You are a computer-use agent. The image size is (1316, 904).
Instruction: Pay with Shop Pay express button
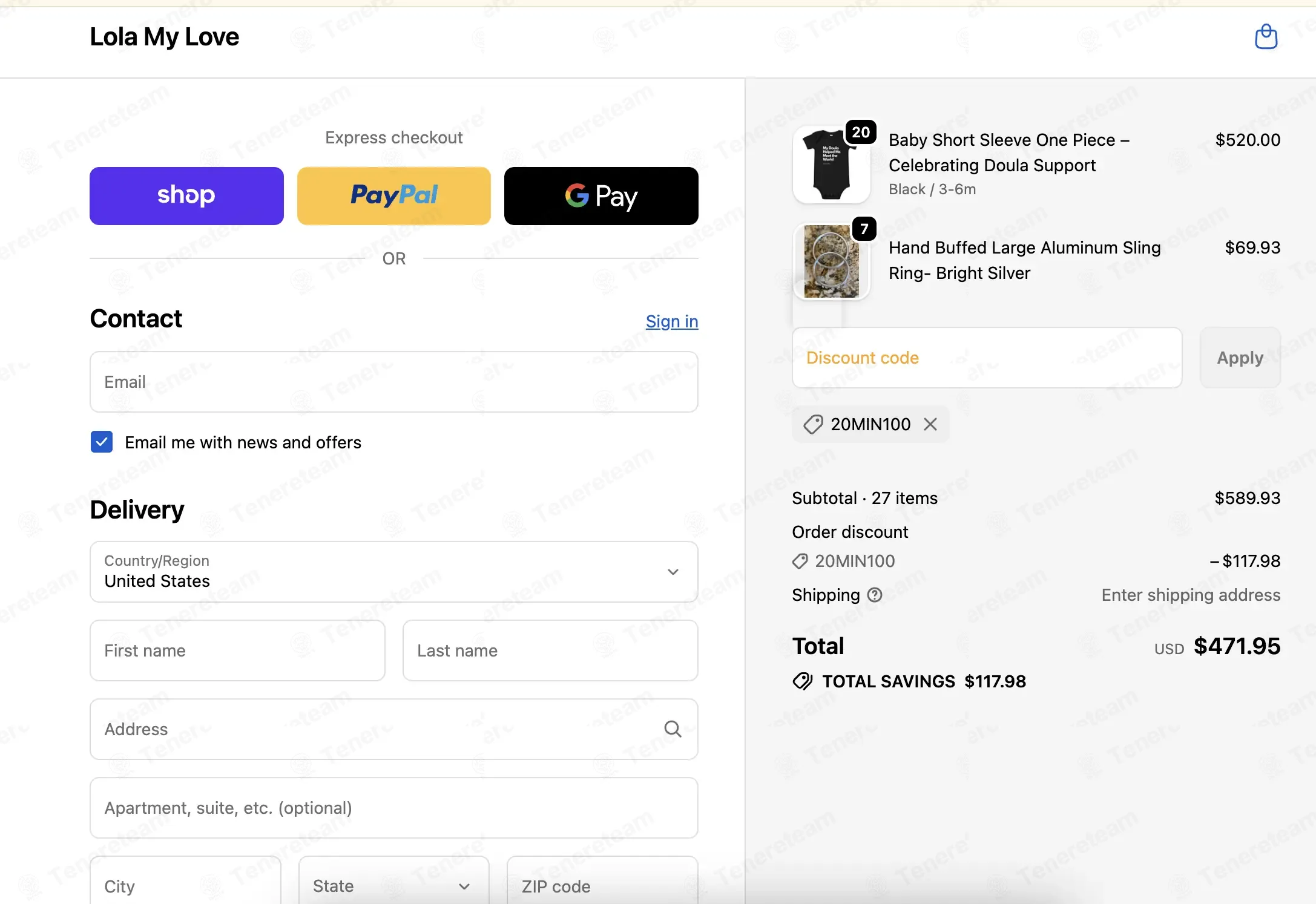(x=186, y=196)
